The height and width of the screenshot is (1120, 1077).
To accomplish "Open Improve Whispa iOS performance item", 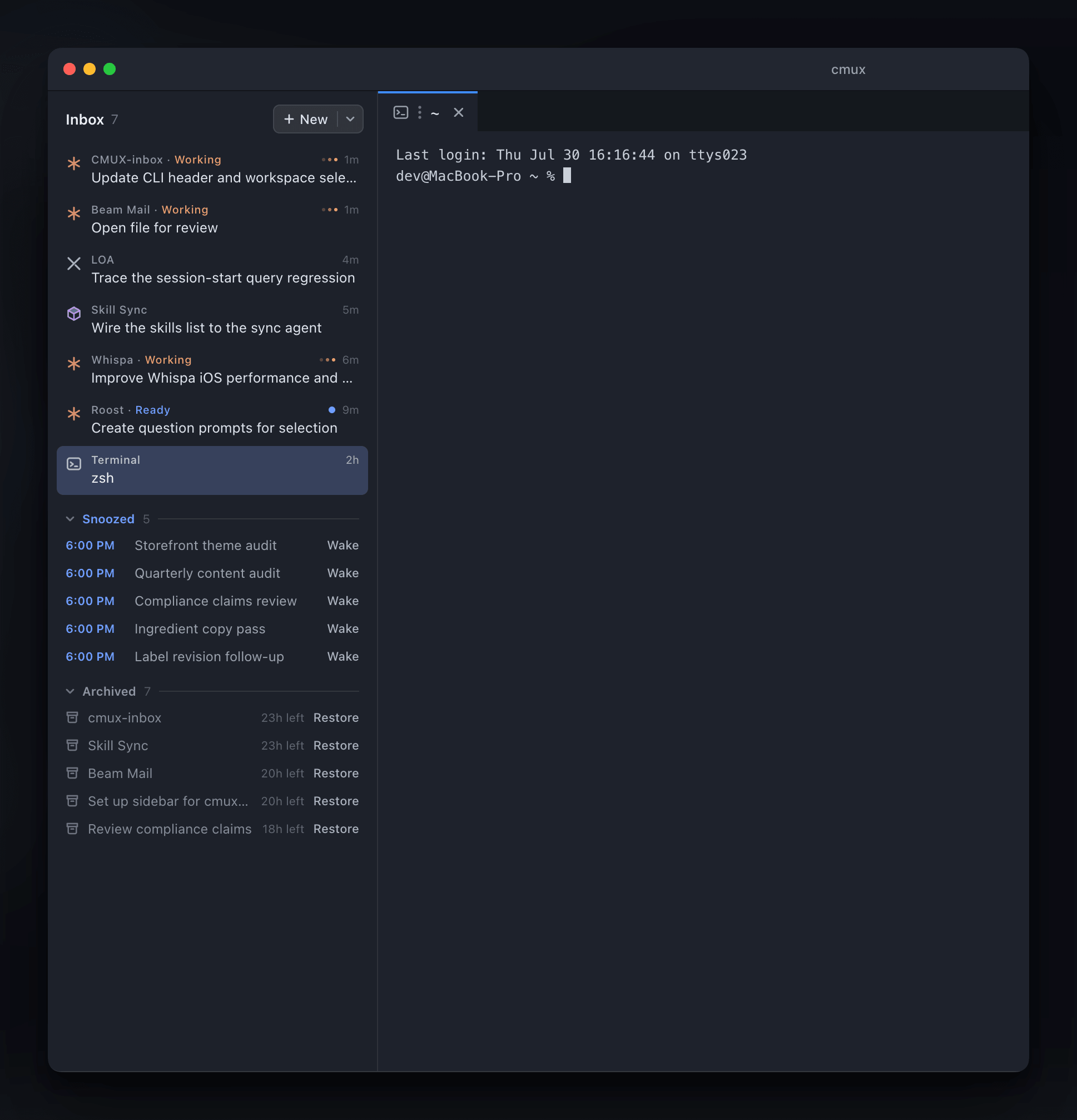I will pos(212,370).
